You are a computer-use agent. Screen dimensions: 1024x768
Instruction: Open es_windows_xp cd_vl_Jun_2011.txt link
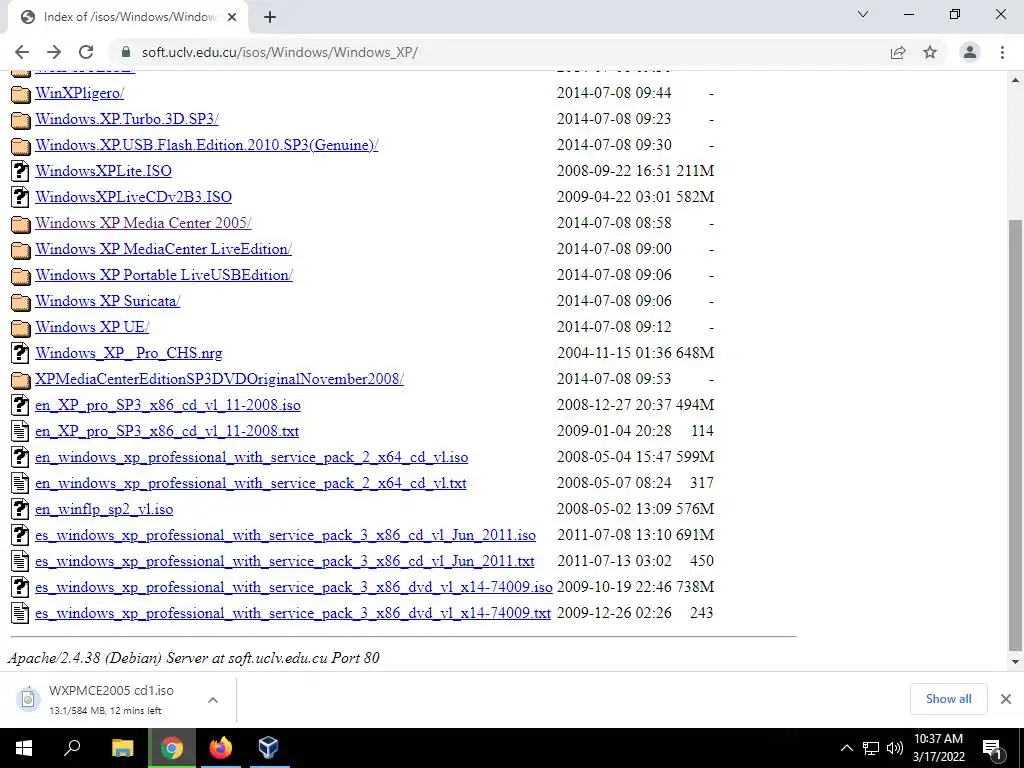(x=285, y=561)
